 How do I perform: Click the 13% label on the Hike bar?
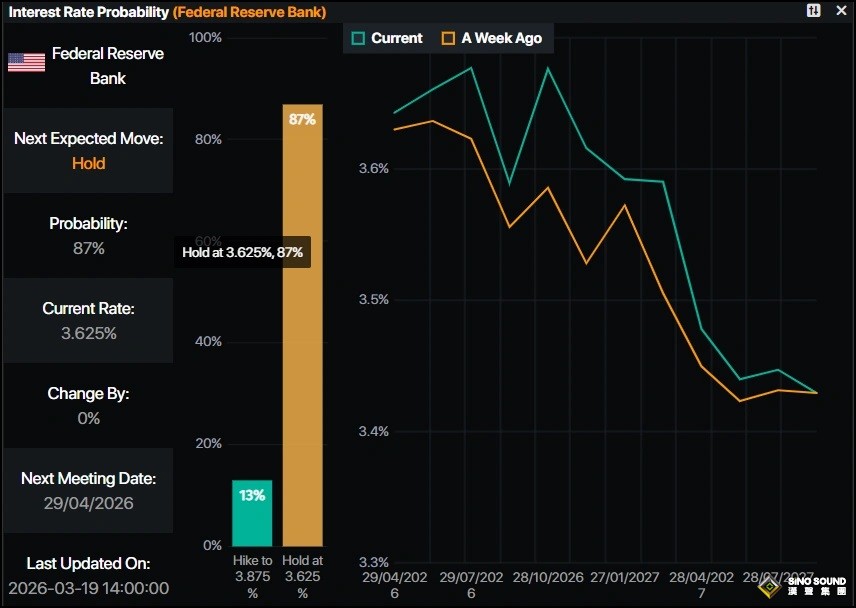pos(252,495)
